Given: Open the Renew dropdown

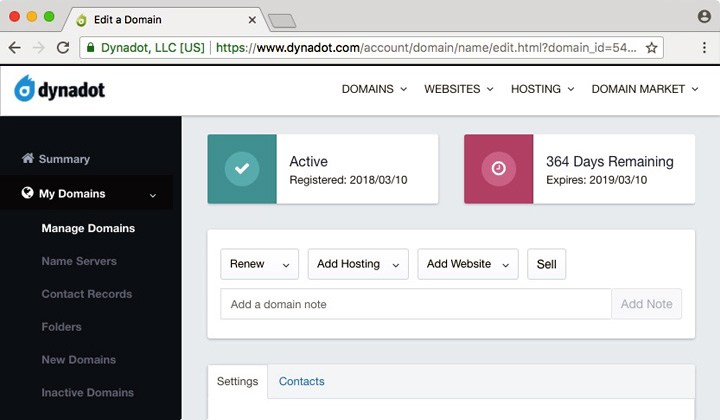Looking at the screenshot, I should [x=259, y=264].
